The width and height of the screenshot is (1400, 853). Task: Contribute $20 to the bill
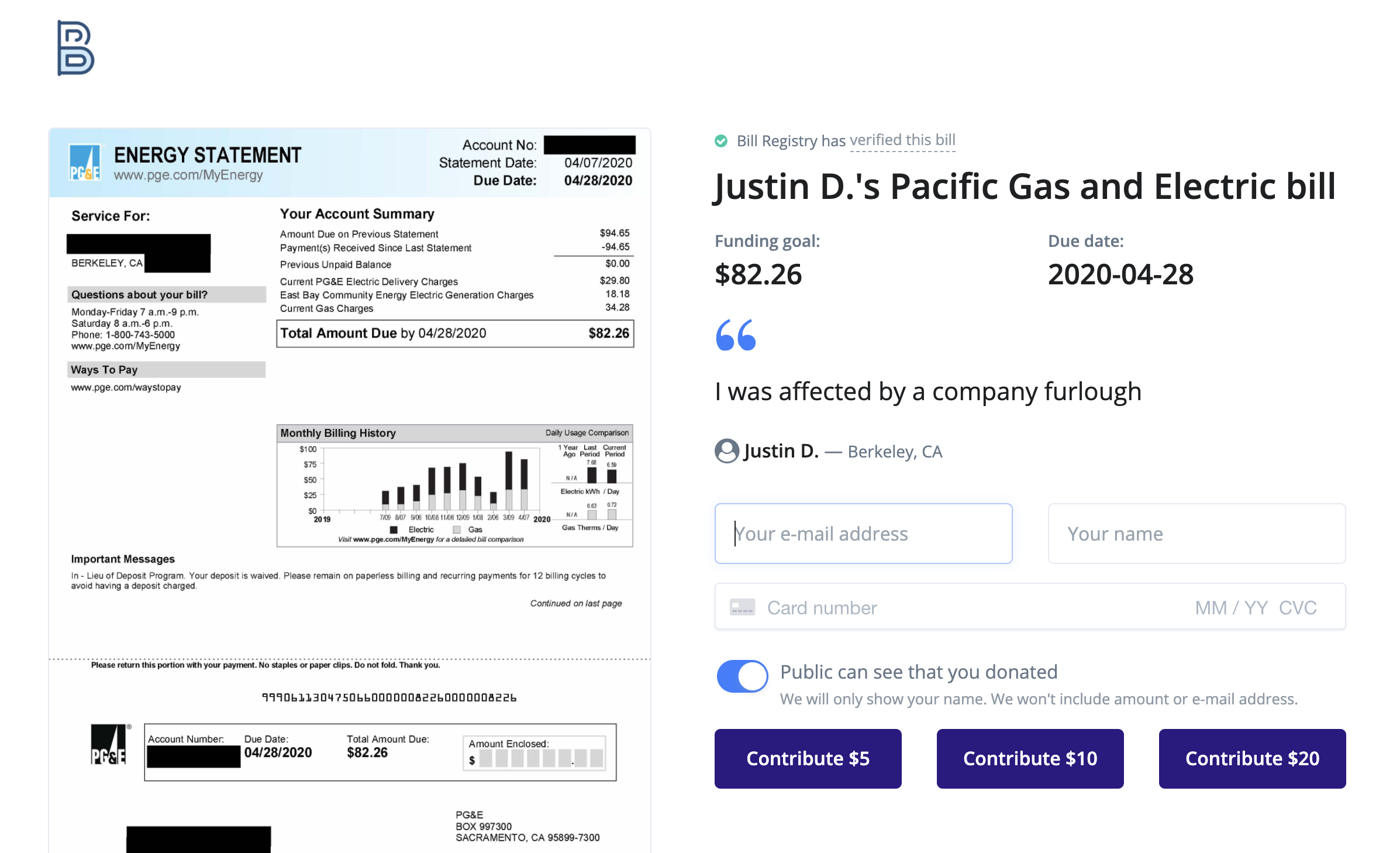pos(1252,759)
